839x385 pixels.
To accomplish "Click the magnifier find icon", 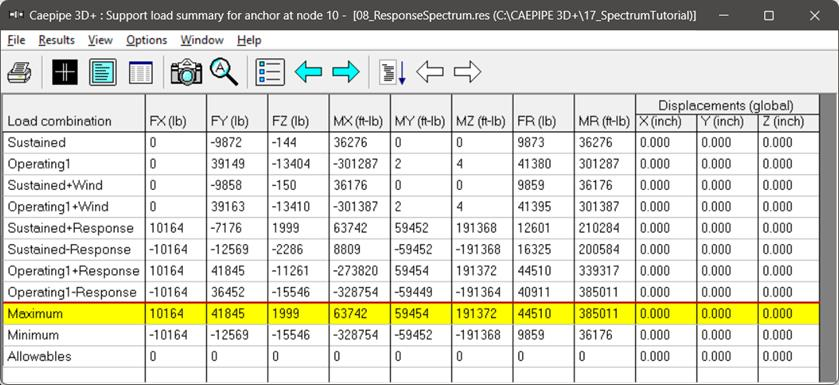I will click(x=224, y=72).
